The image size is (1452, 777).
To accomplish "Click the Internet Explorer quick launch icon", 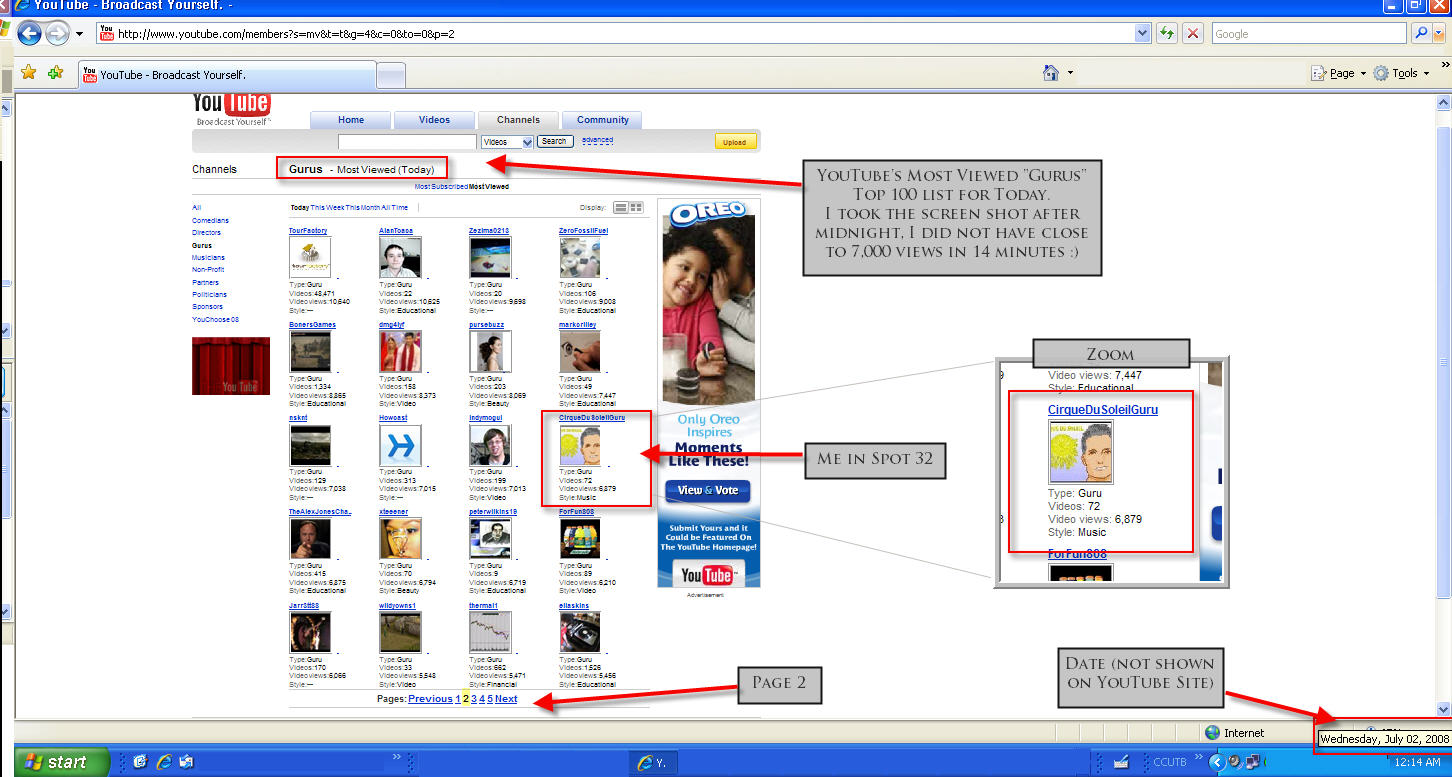I will (164, 762).
